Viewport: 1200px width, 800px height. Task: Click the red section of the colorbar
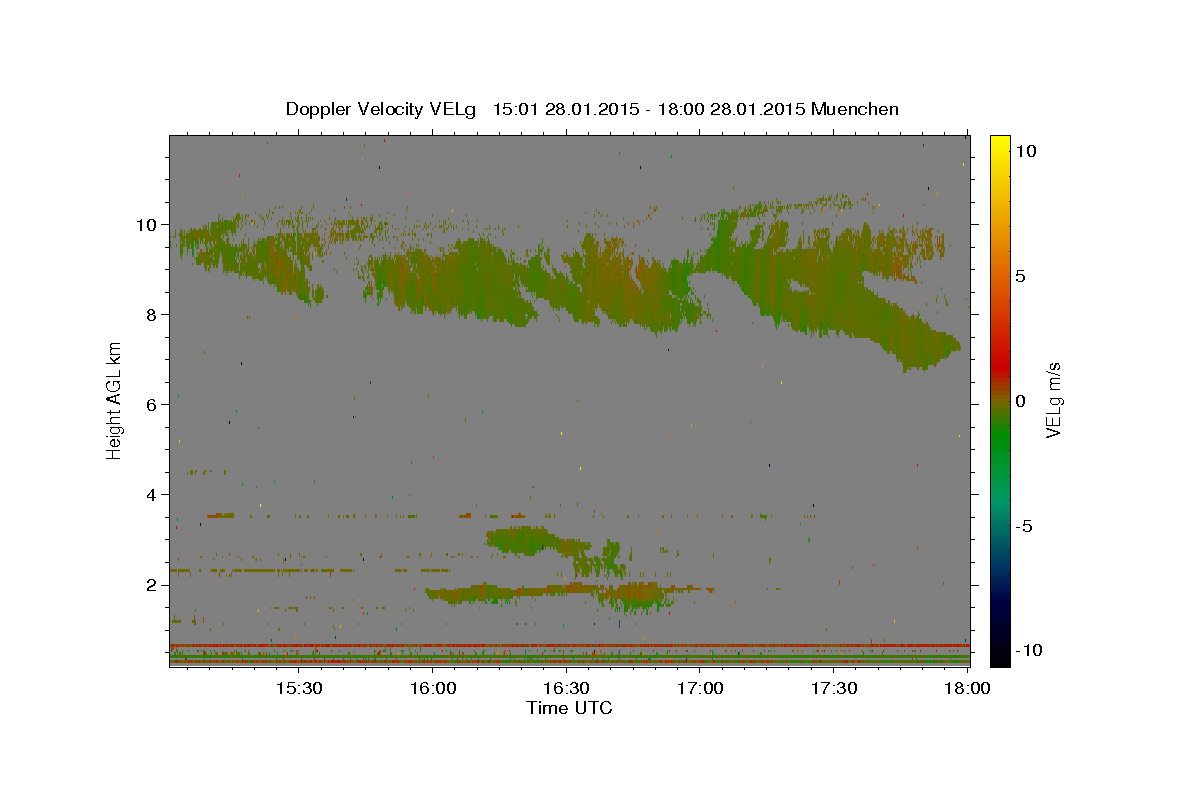[x=1000, y=365]
